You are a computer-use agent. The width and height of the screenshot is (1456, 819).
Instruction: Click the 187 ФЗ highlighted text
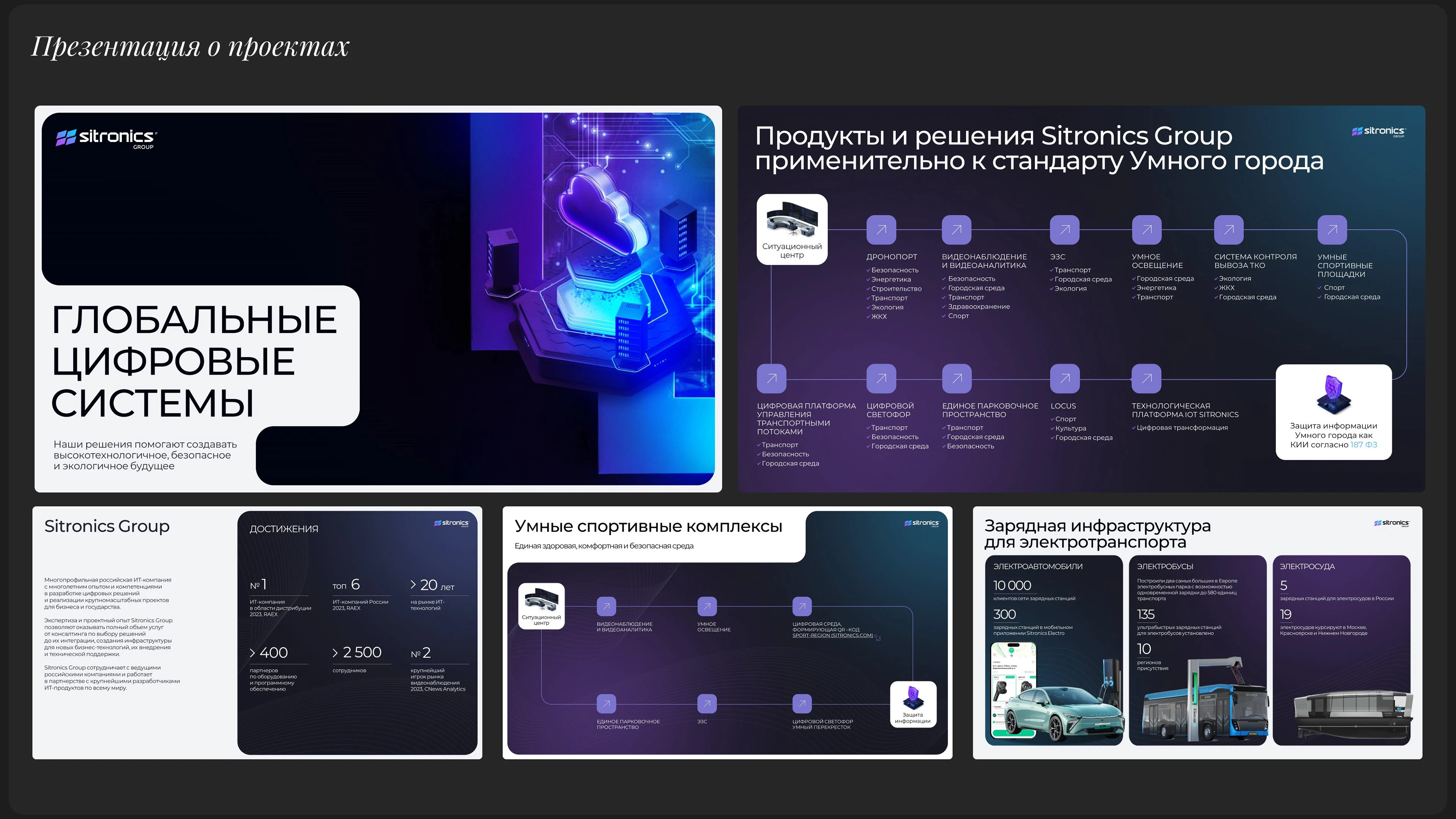1363,445
